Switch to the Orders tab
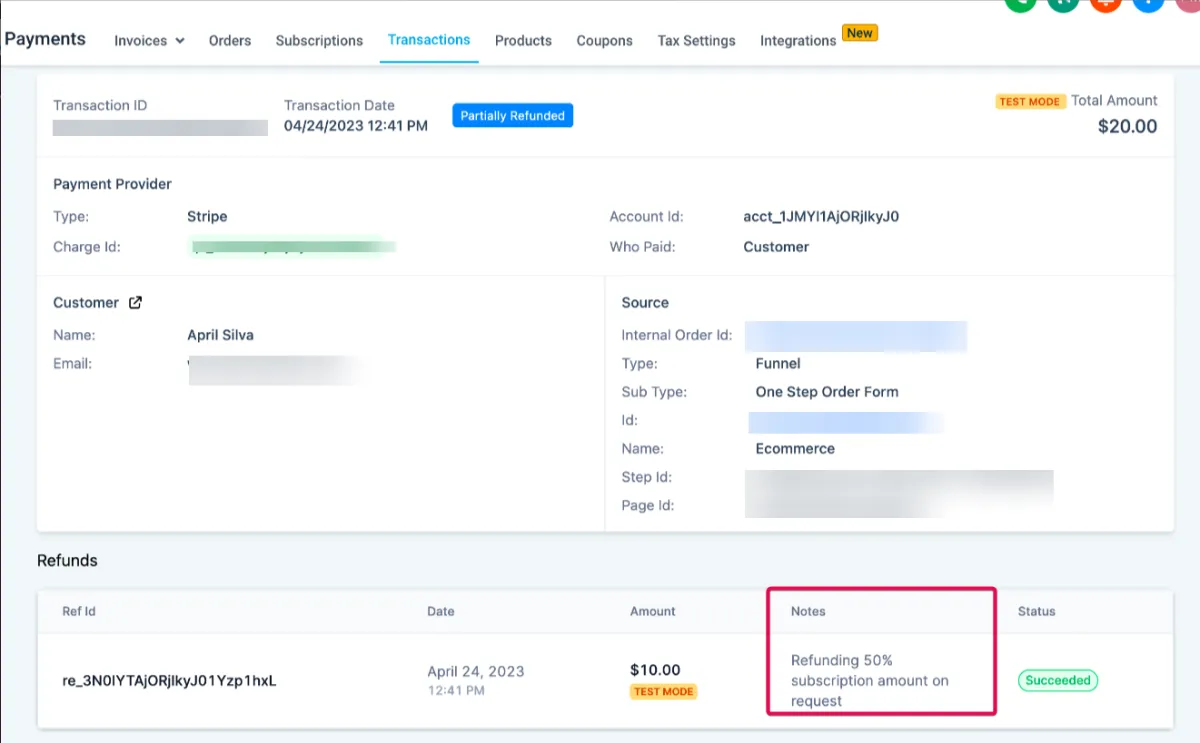Image resolution: width=1200 pixels, height=743 pixels. coord(230,41)
